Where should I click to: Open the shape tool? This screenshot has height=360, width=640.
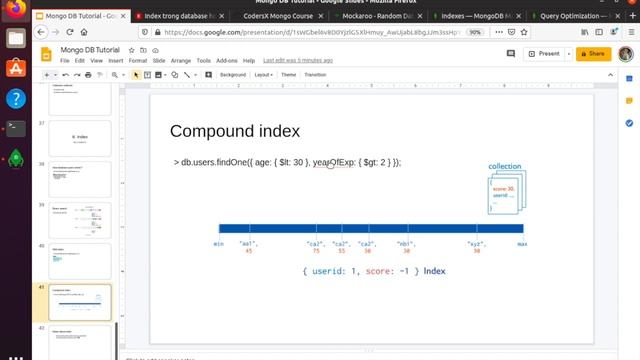[175, 75]
